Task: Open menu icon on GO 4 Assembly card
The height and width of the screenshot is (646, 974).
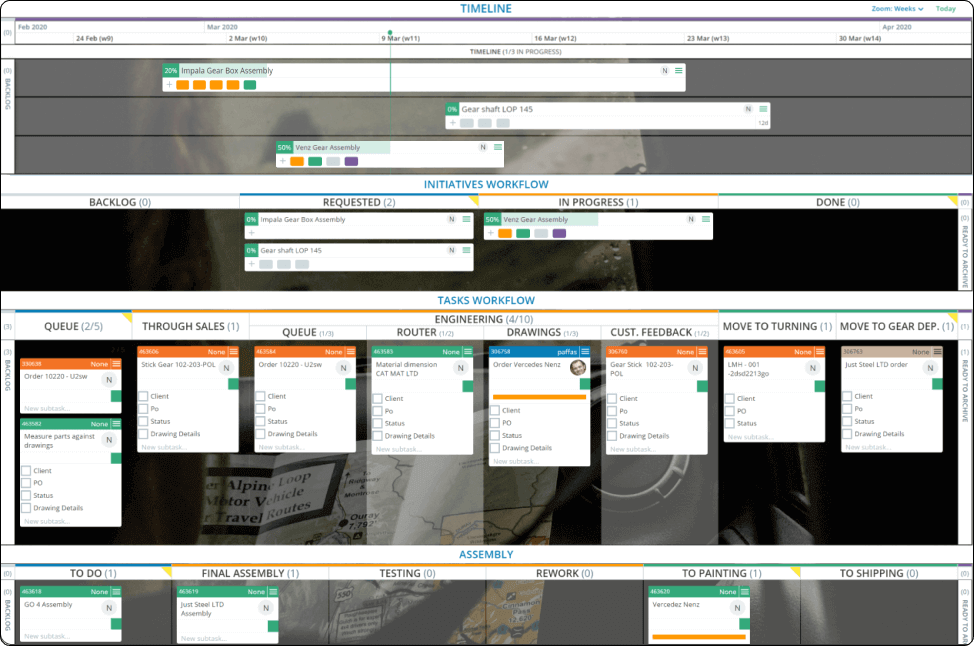Action: 116,592
